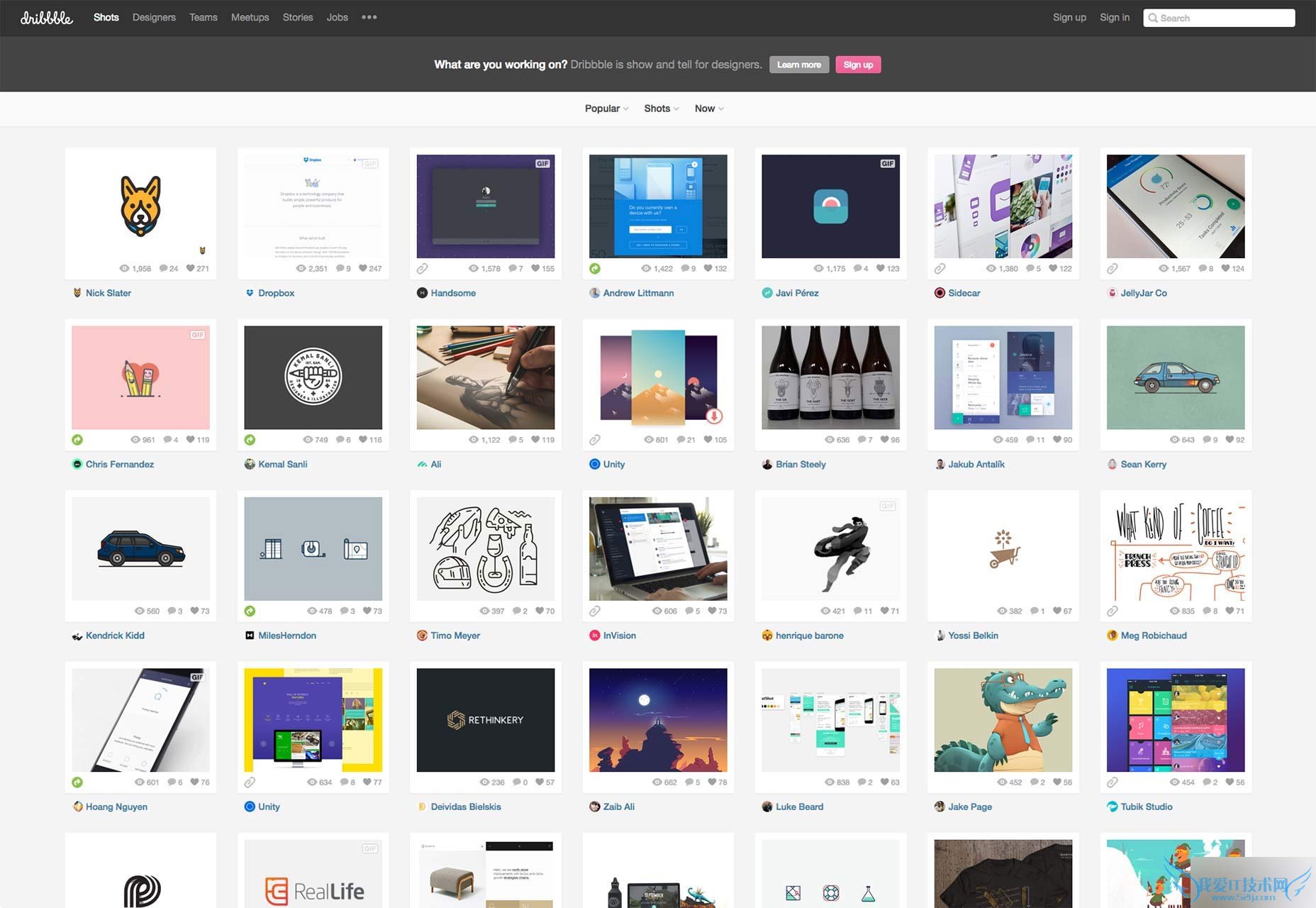
Task: Open the Jobs nav item
Action: (x=338, y=17)
